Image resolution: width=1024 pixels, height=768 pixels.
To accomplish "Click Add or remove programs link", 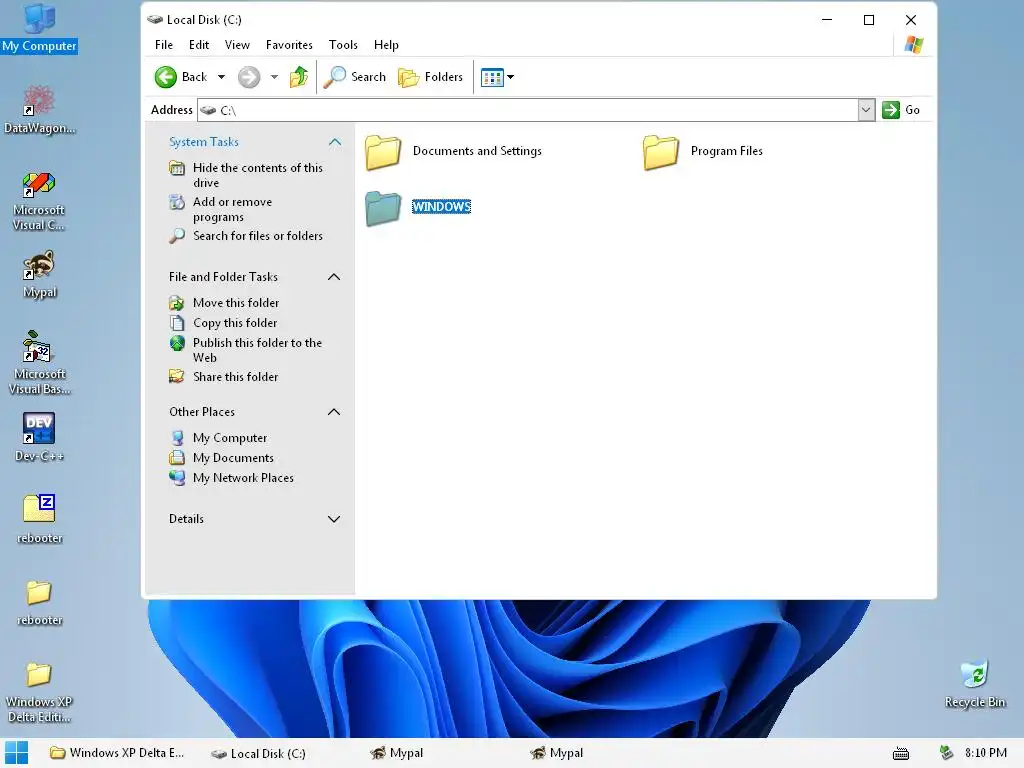I will coord(232,209).
